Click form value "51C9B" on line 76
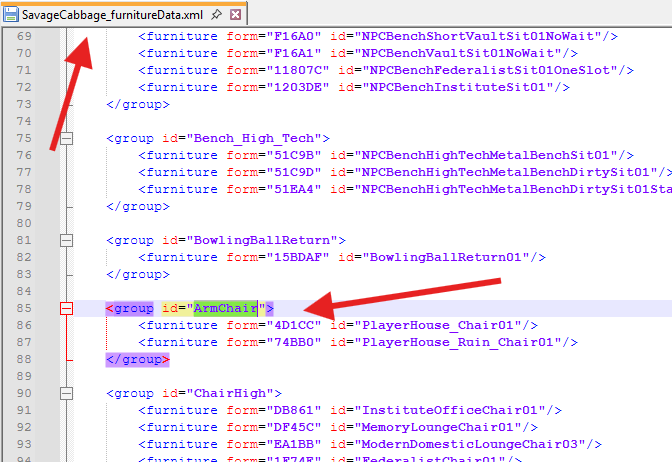The height and width of the screenshot is (462, 672). 294,155
